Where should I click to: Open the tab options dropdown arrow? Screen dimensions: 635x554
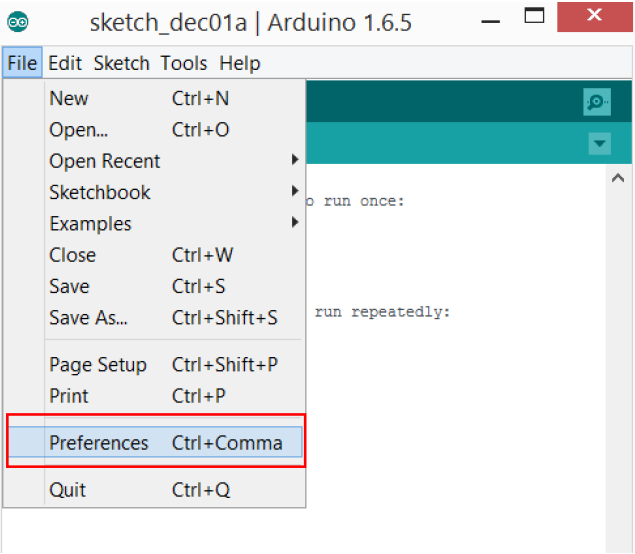tap(598, 144)
